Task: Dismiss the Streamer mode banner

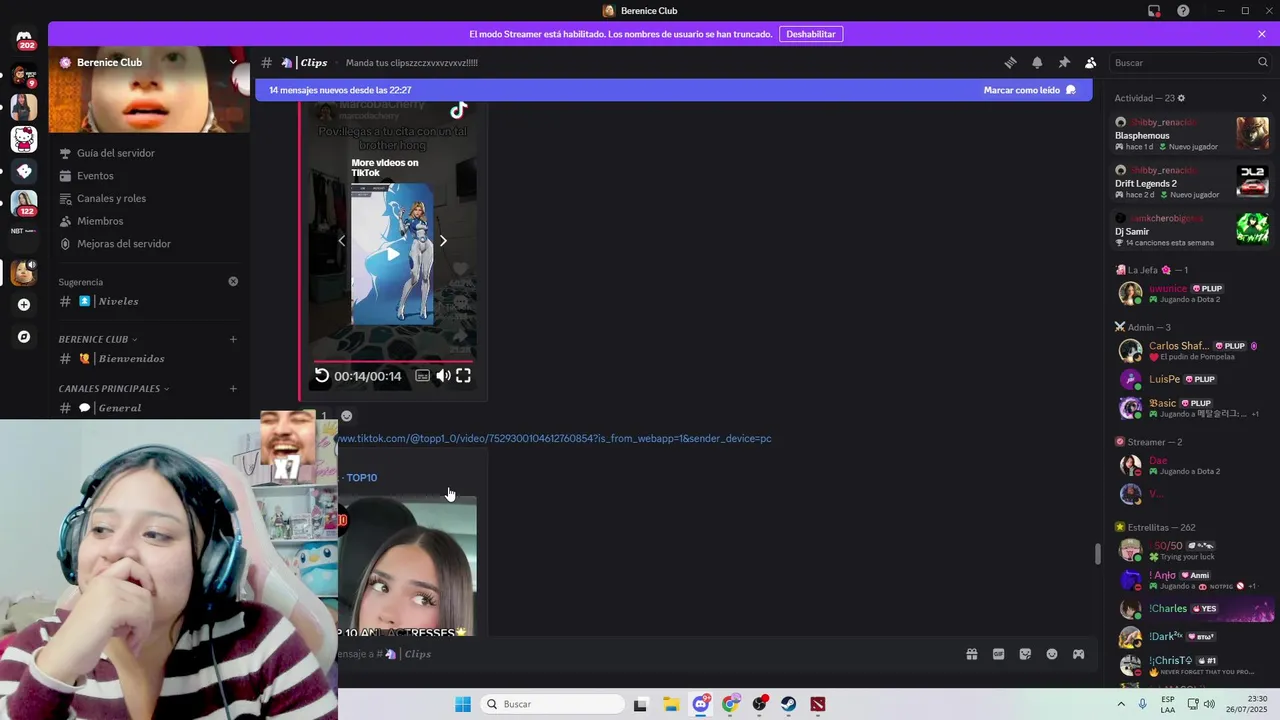Action: pos(1262,34)
